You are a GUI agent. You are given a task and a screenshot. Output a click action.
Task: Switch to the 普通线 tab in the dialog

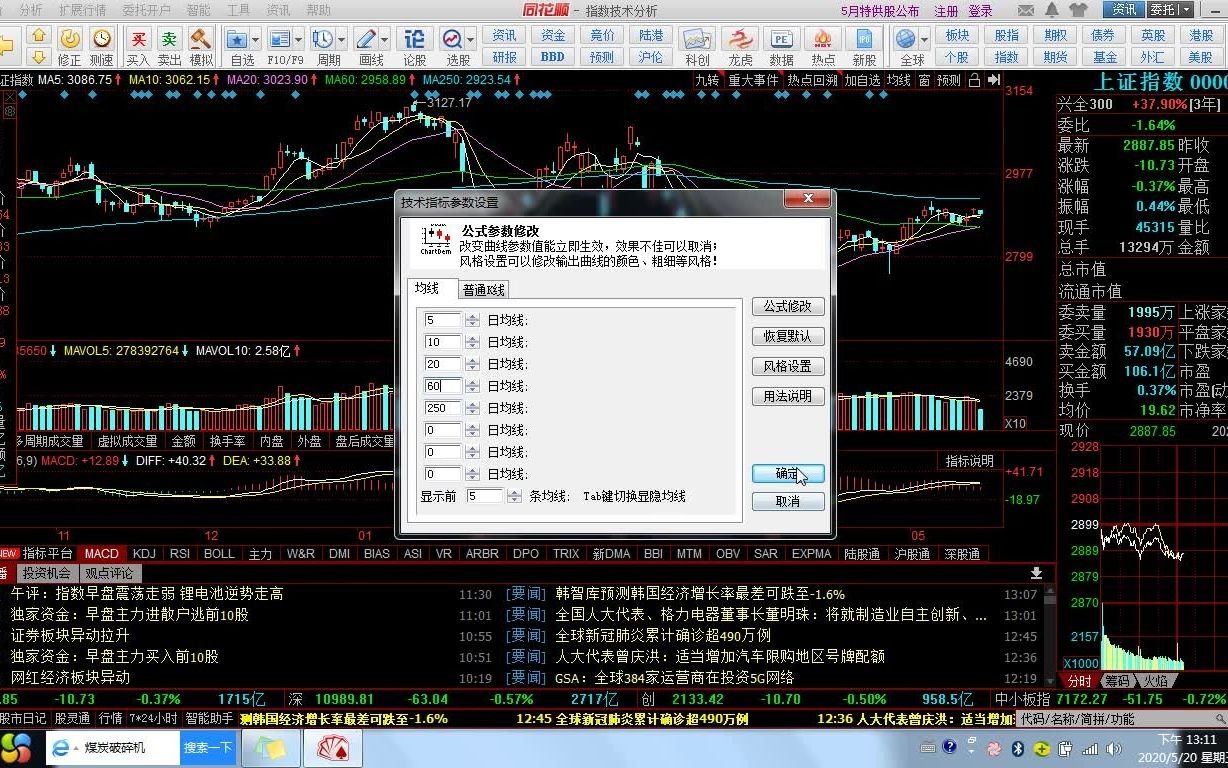coord(483,289)
